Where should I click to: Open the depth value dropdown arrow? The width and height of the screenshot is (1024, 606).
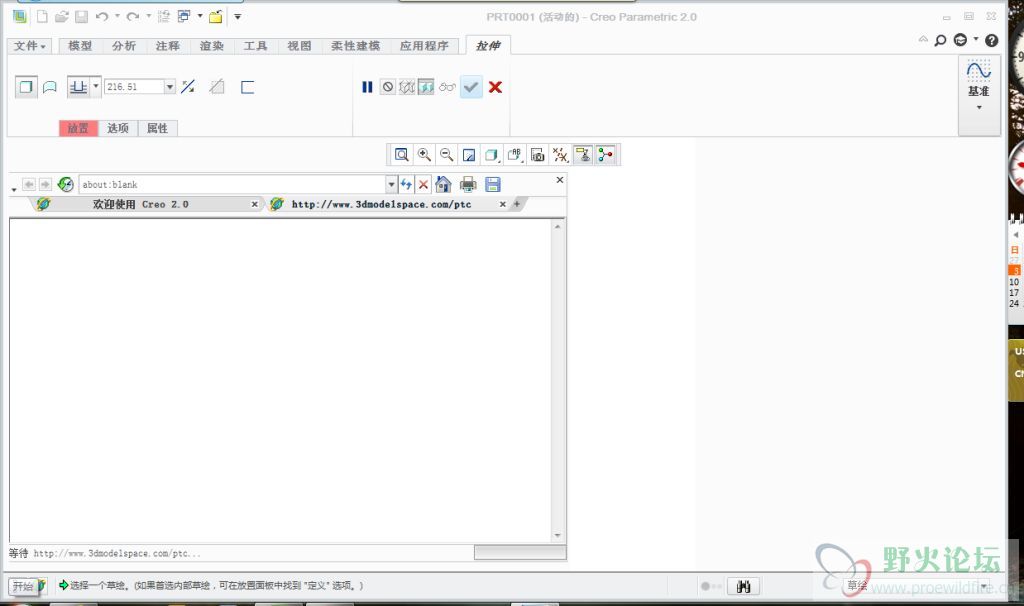(170, 86)
